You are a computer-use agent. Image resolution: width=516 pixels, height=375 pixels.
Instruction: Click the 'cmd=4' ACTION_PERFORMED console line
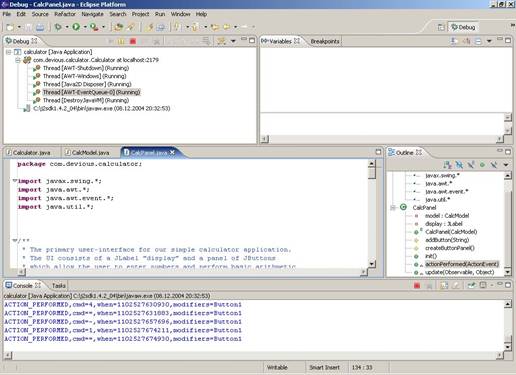click(x=123, y=304)
